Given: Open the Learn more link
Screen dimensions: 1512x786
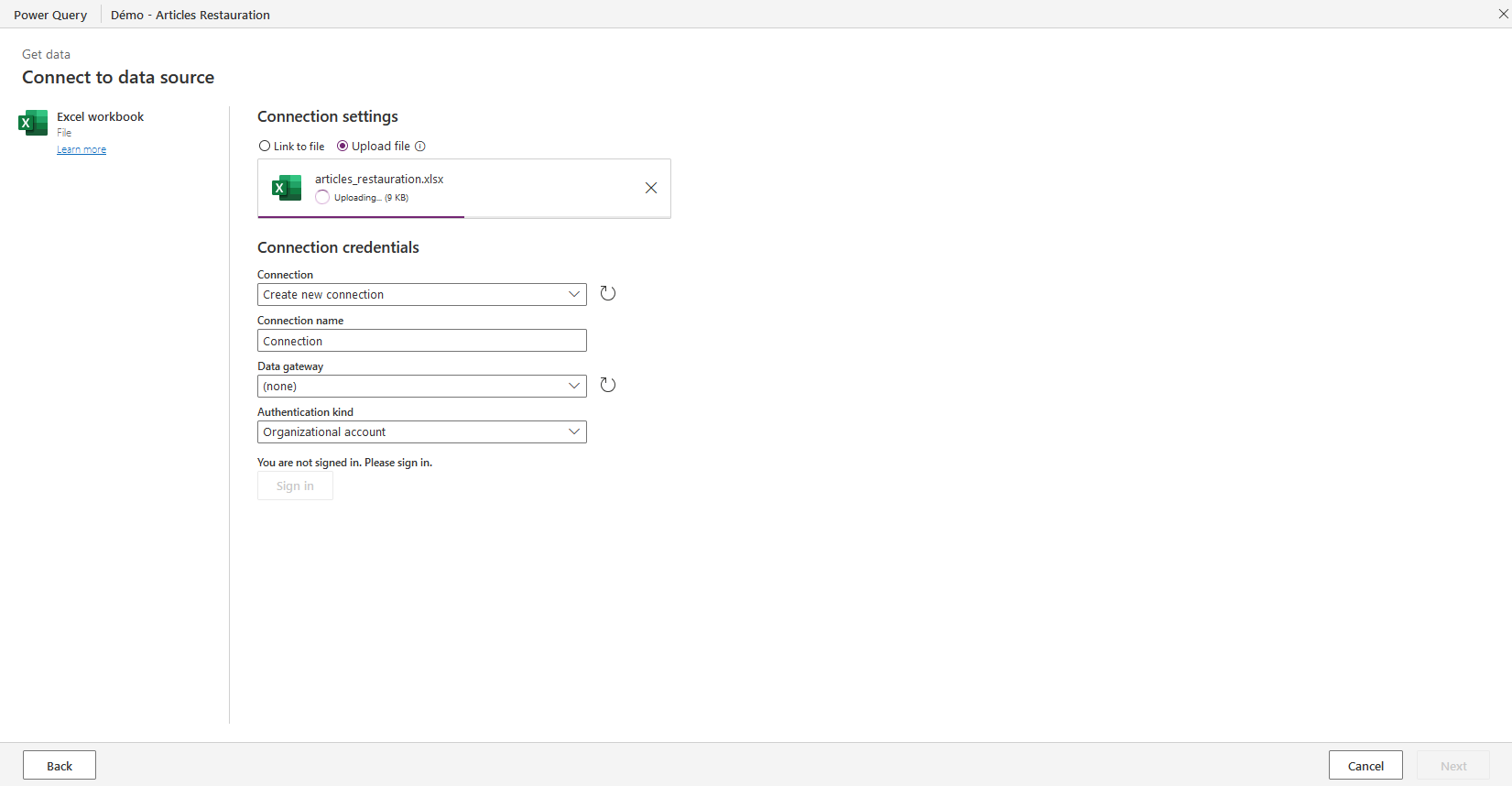Looking at the screenshot, I should [82, 149].
